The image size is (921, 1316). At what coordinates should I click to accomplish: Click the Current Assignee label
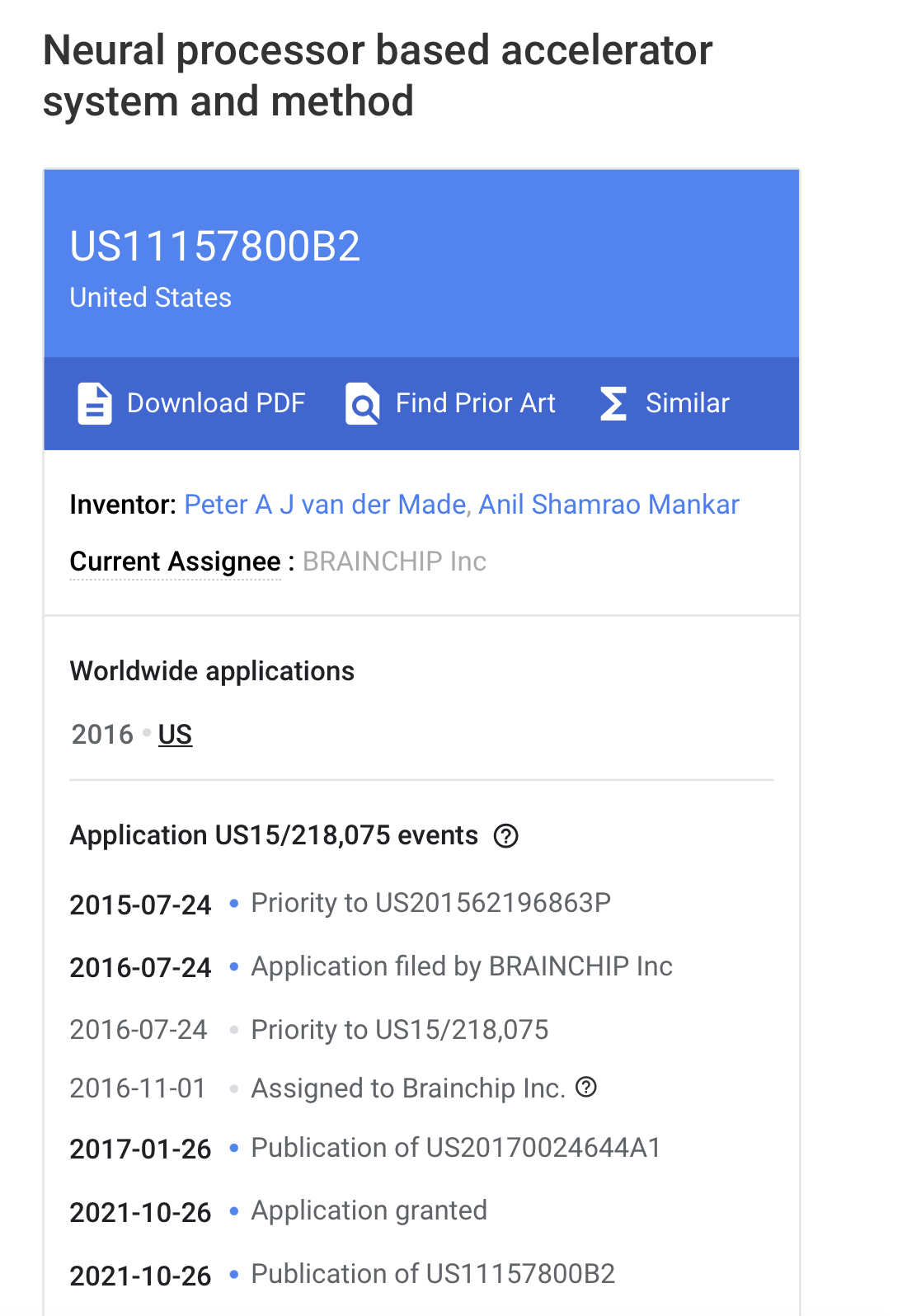pos(176,562)
